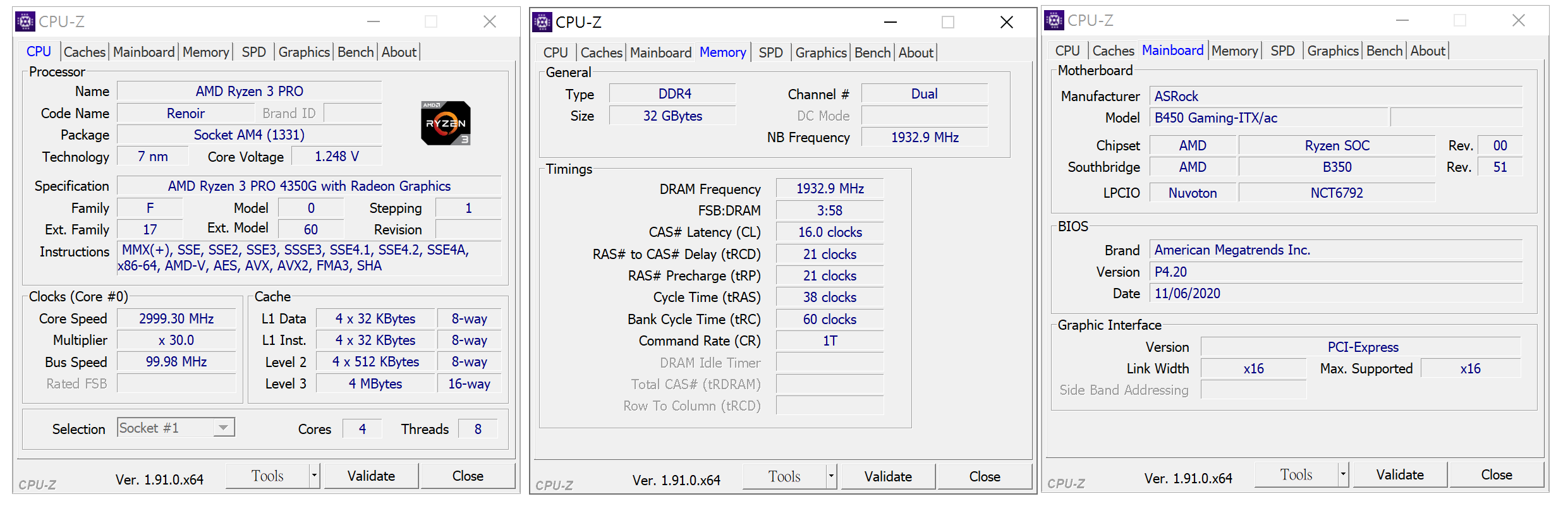Viewport: 1568px width, 506px height.
Task: Switch to Memory tab in left window
Action: click(205, 52)
